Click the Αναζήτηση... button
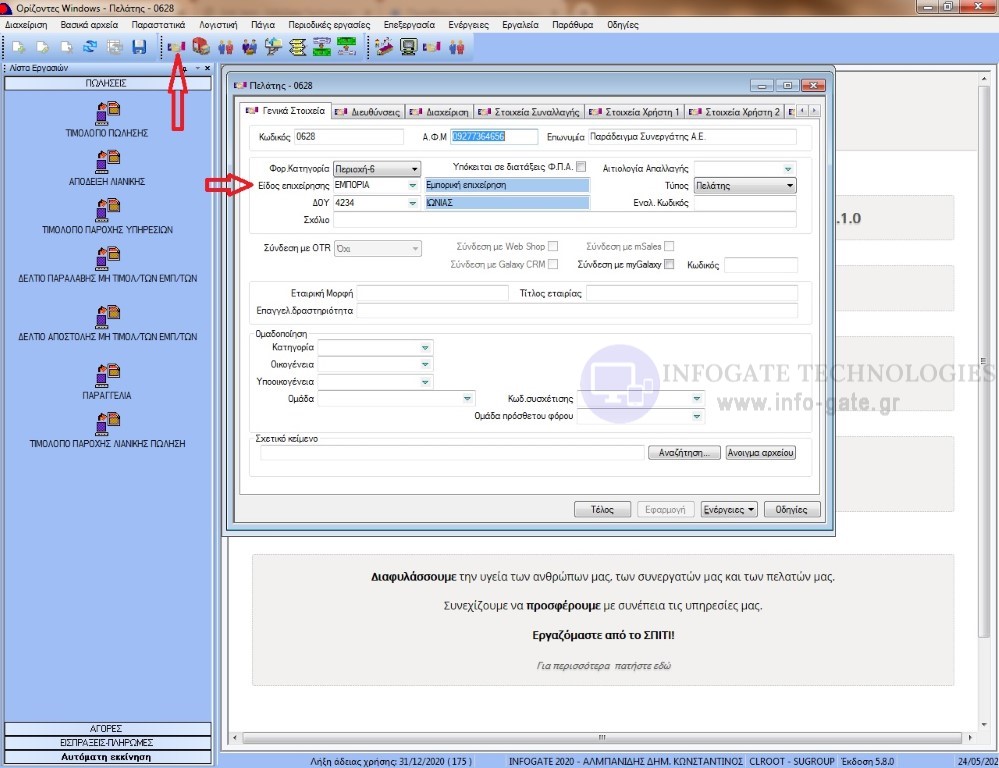999x768 pixels. [684, 453]
